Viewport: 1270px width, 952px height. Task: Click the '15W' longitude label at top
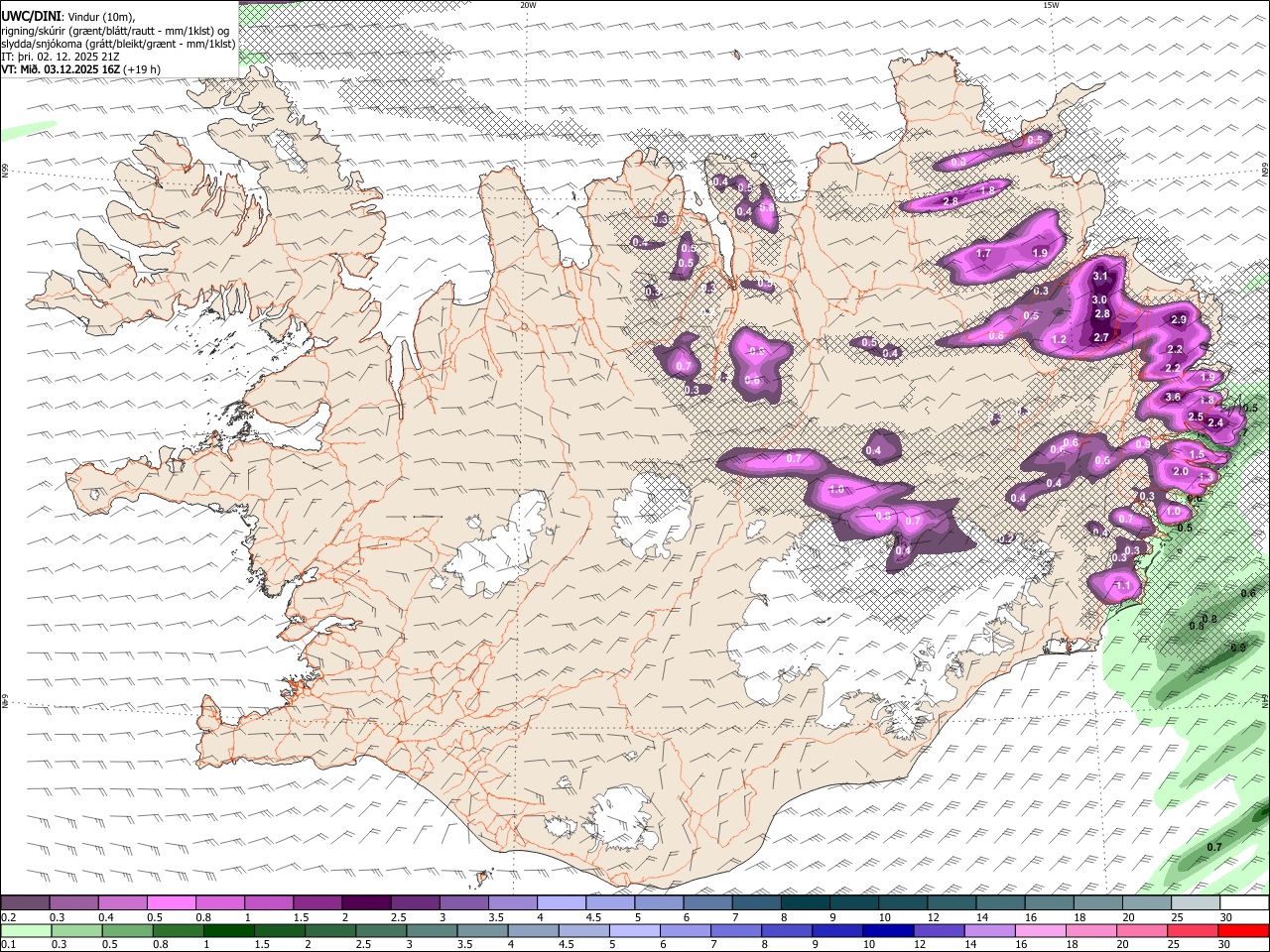[x=1051, y=5]
